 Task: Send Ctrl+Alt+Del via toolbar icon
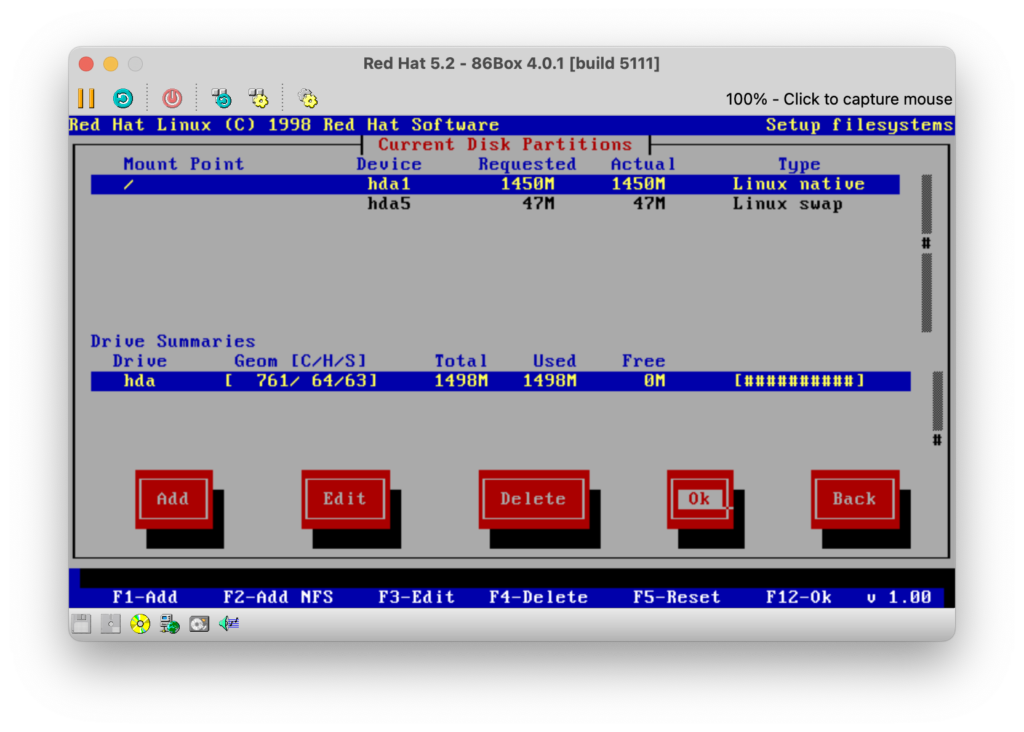tap(222, 99)
